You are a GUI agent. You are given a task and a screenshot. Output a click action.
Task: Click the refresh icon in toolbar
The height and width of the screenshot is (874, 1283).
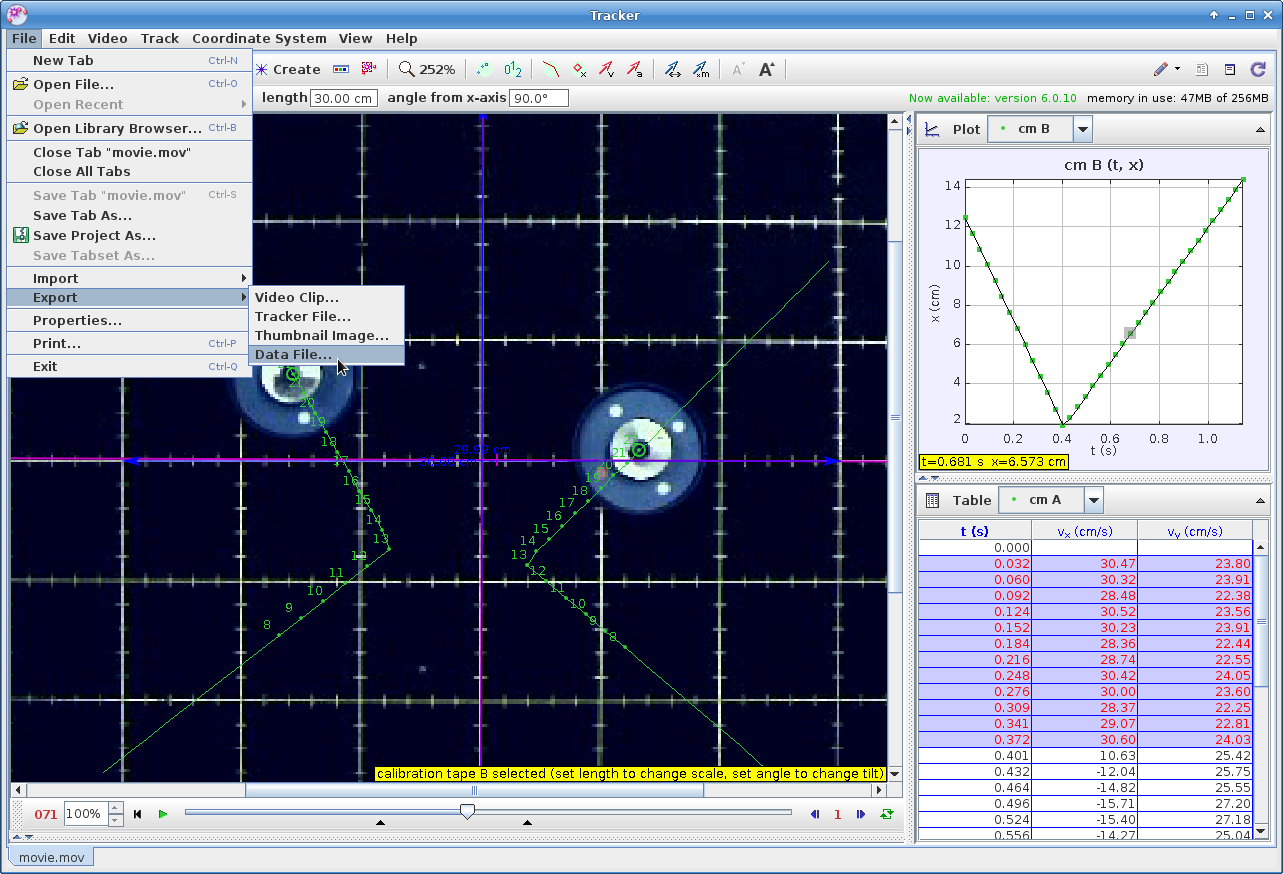point(1258,69)
